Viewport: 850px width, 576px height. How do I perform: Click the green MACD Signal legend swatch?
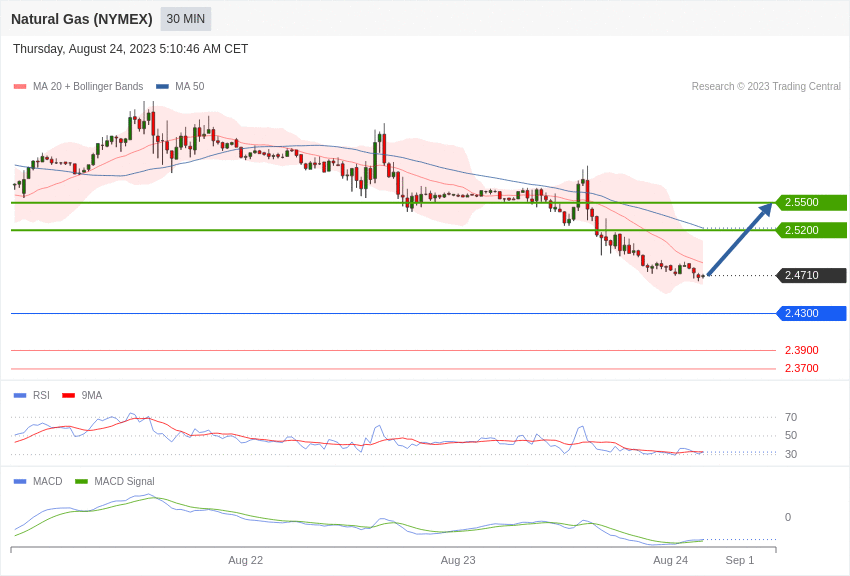[81, 481]
